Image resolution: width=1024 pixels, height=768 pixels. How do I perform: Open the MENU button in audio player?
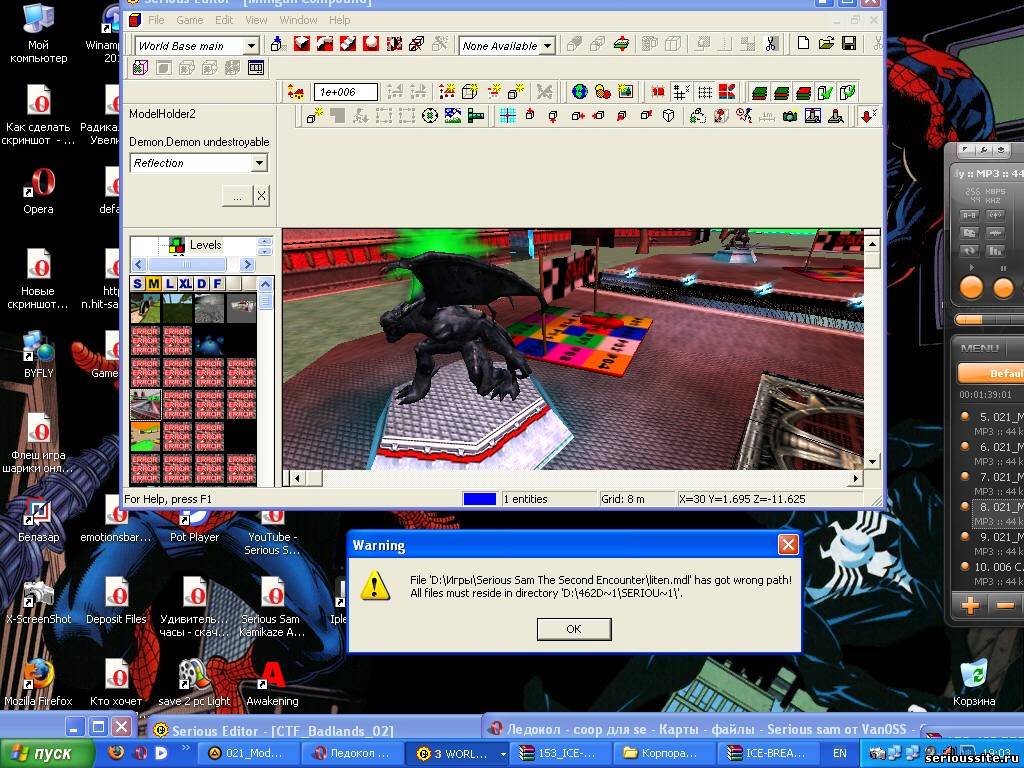pyautogui.click(x=979, y=348)
